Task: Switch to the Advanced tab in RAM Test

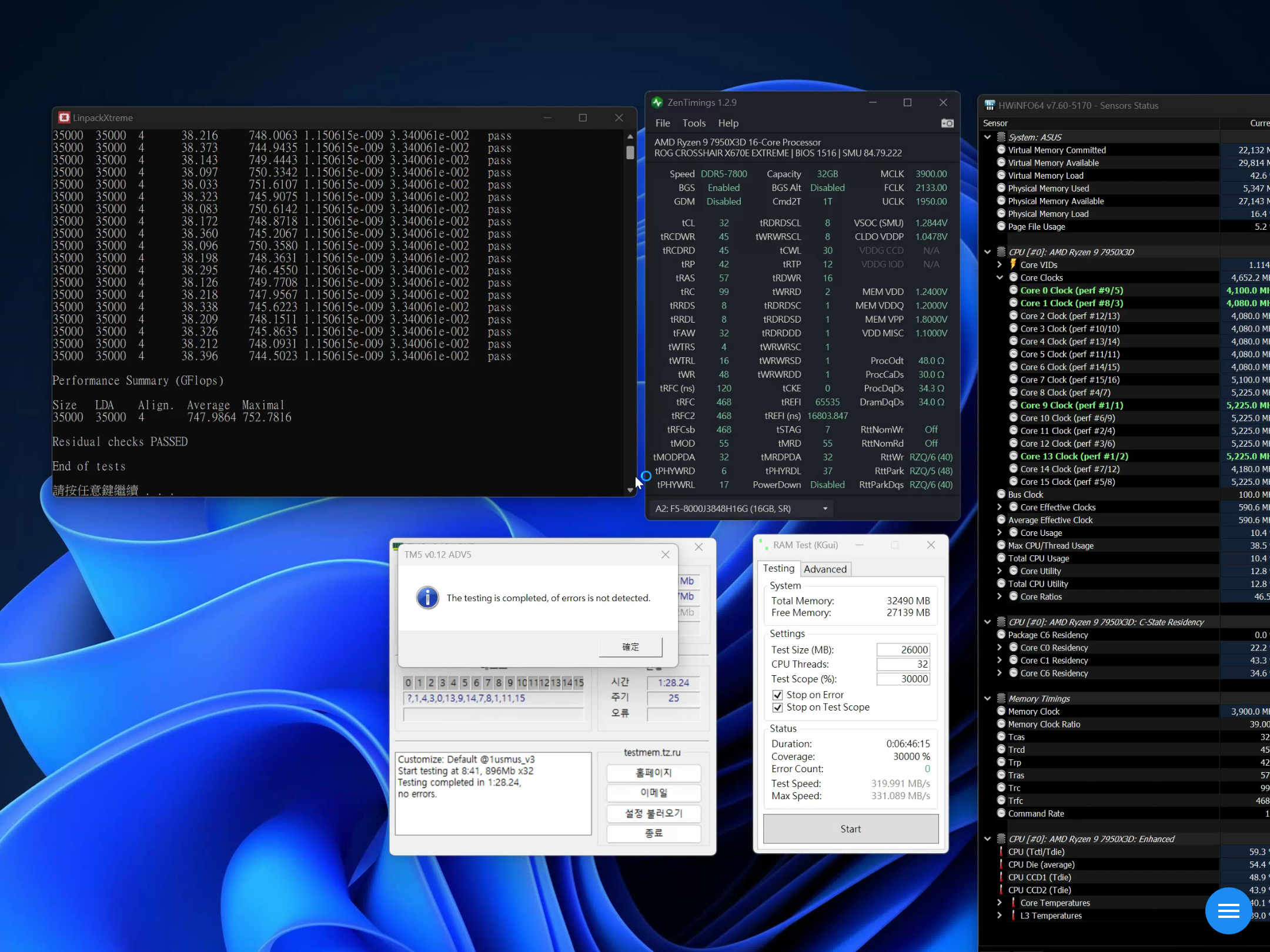Action: 825,569
